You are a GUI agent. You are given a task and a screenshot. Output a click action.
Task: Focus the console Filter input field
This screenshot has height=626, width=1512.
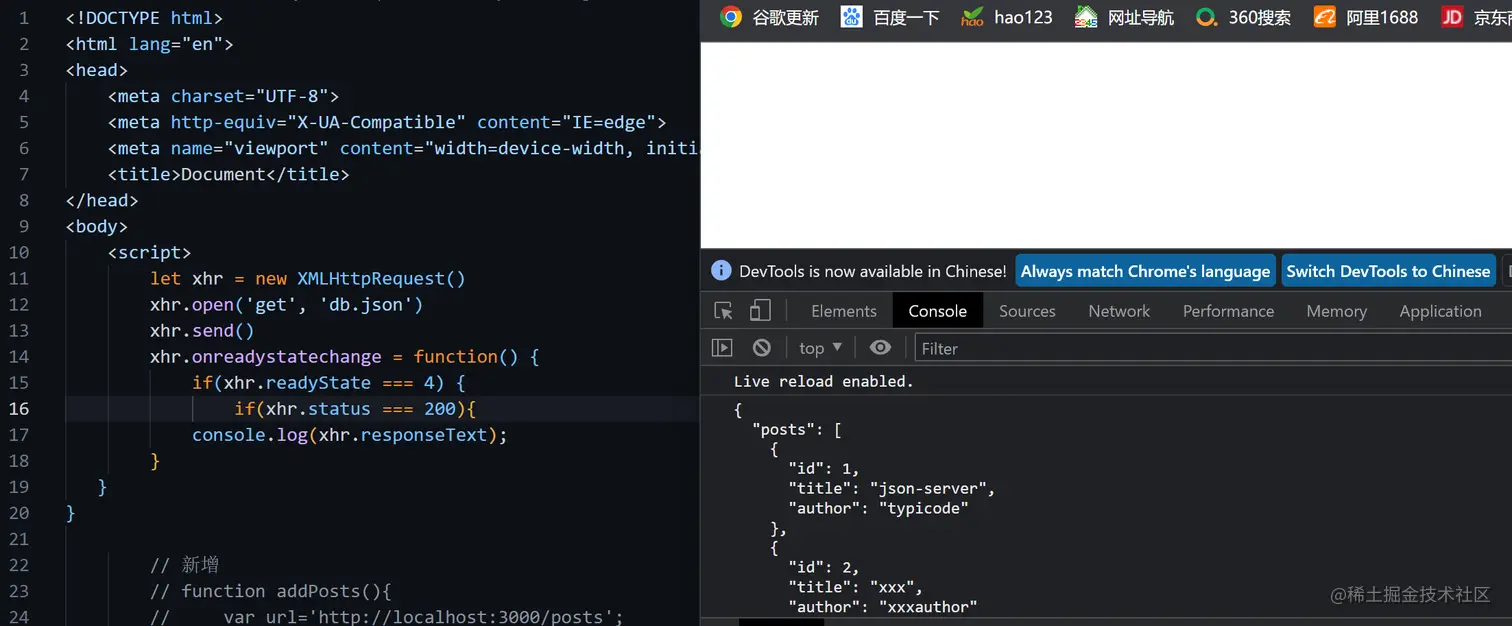pos(1213,348)
